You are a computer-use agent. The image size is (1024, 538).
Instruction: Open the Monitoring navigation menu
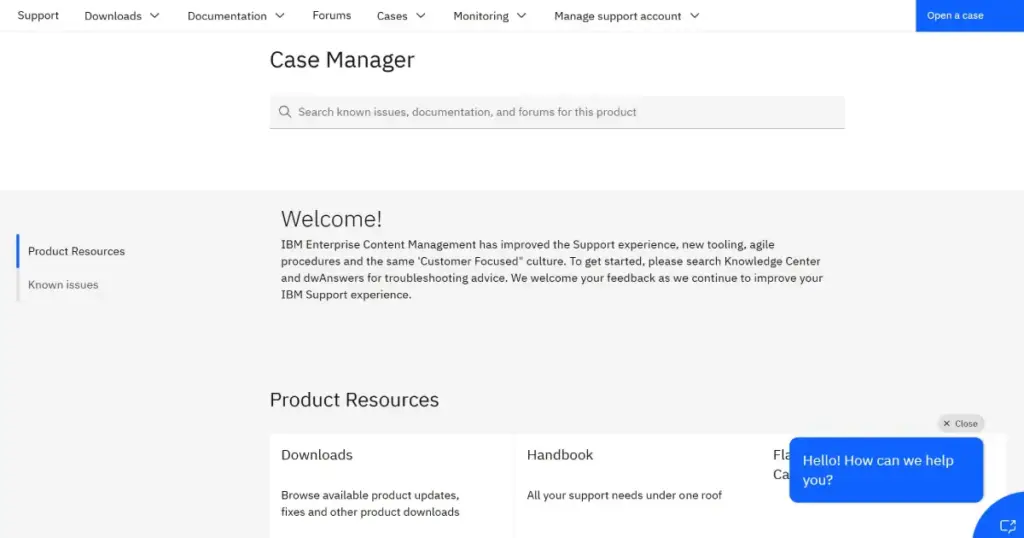[490, 16]
